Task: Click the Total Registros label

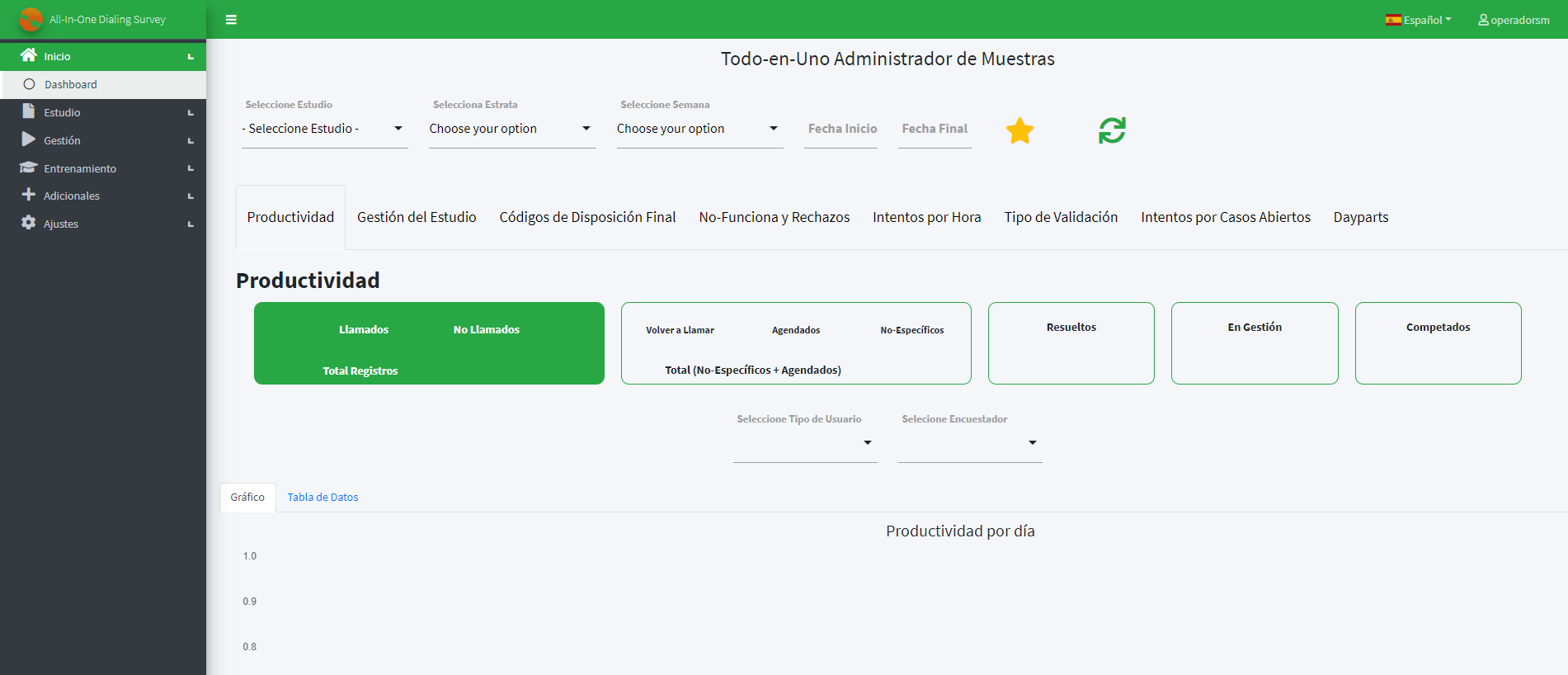Action: tap(360, 371)
